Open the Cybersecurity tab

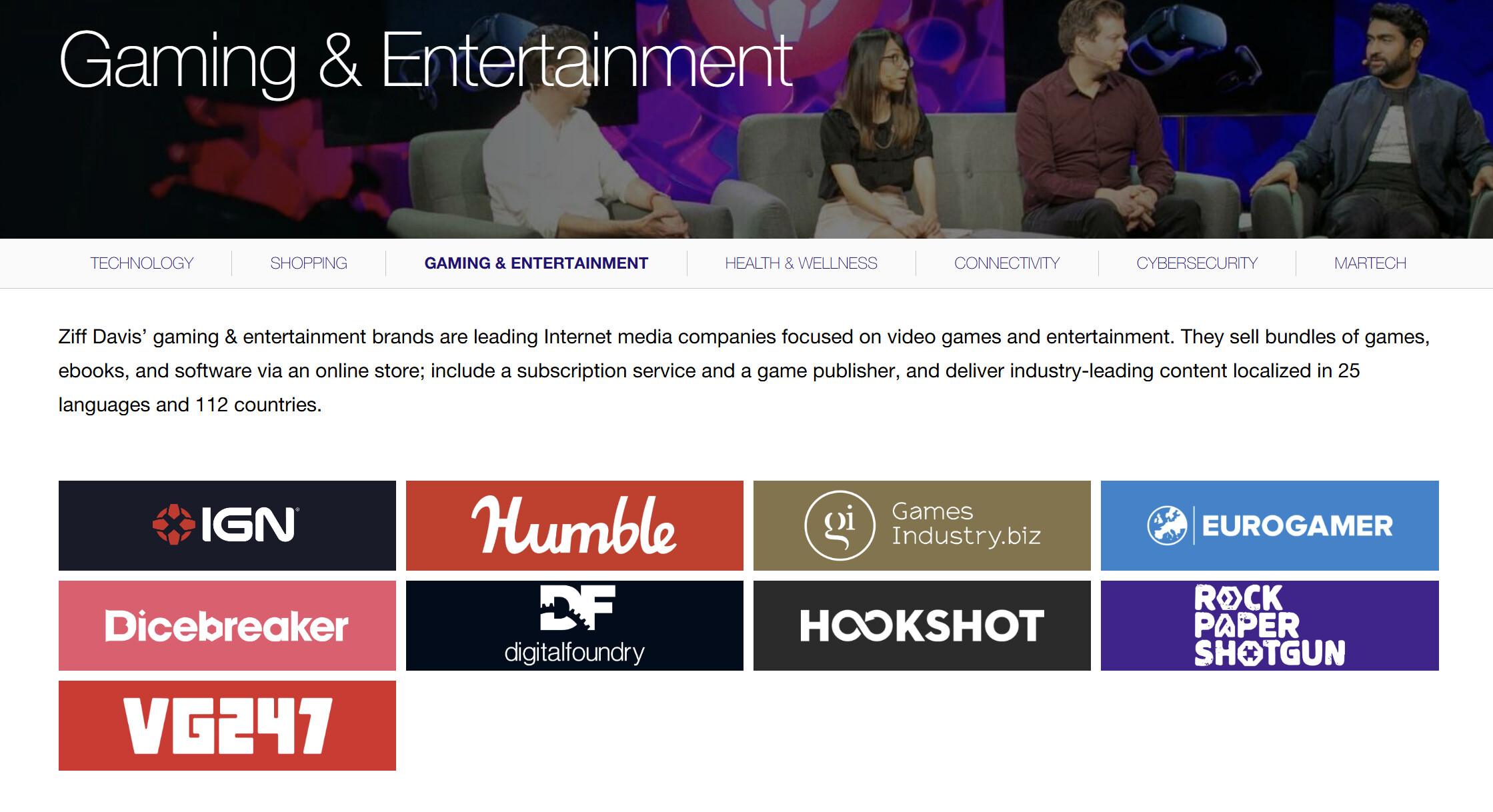[1197, 263]
